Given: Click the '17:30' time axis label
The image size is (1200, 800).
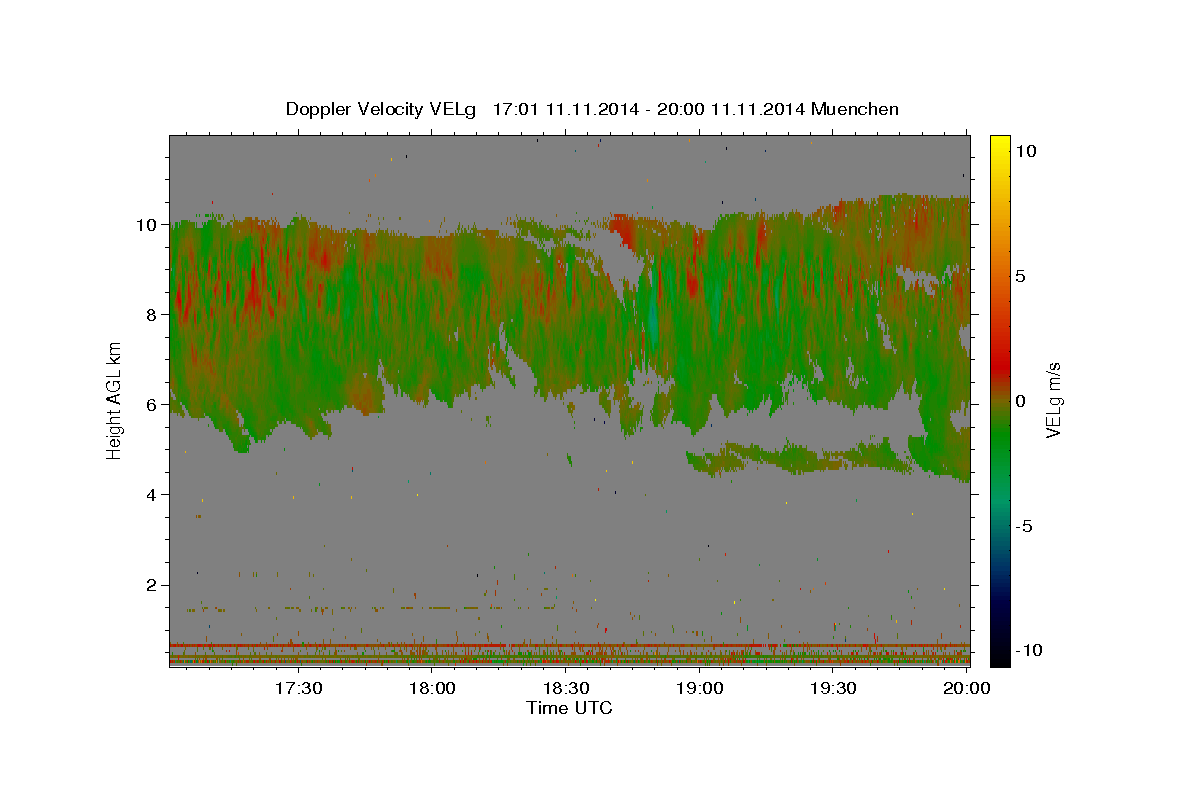Looking at the screenshot, I should (298, 689).
